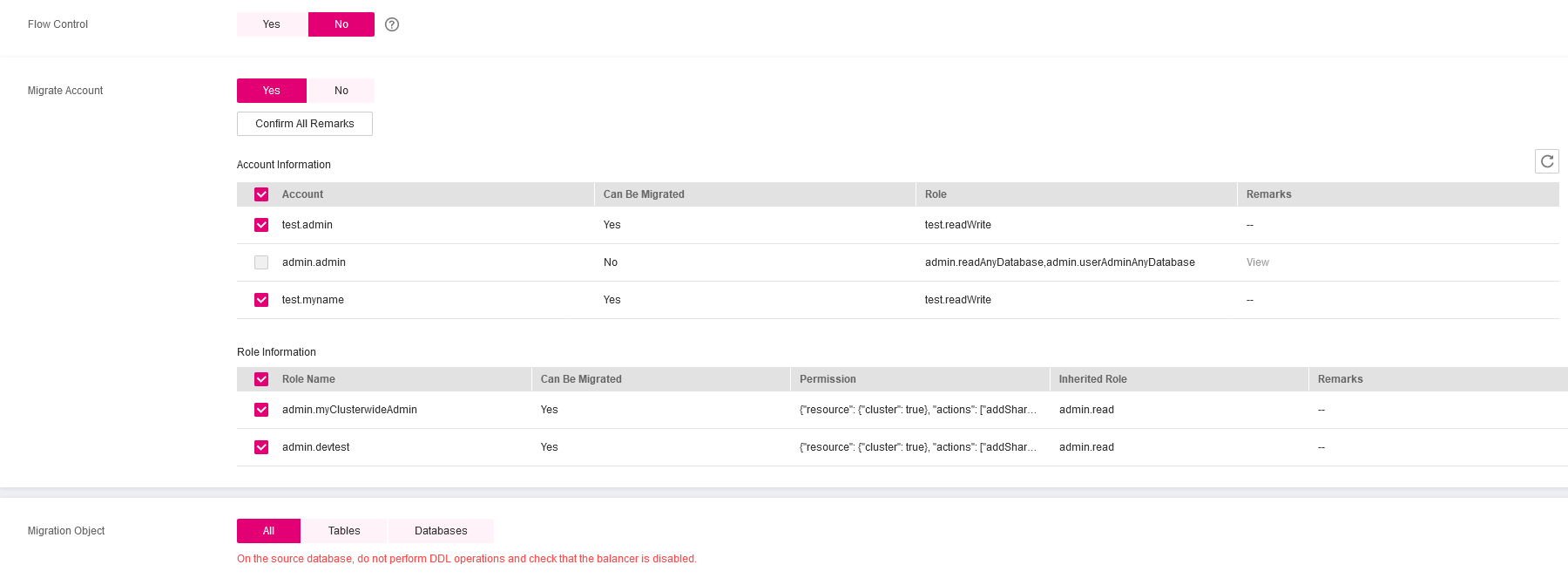Click truncated permission text for admin.myClusterwideAdmin
Image resolution: width=1568 pixels, height=585 pixels.
click(917, 410)
